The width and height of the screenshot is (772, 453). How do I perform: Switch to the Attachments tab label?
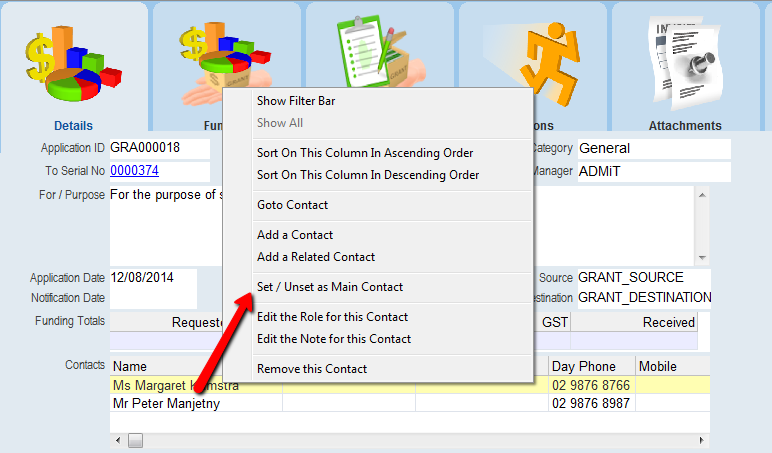685,126
